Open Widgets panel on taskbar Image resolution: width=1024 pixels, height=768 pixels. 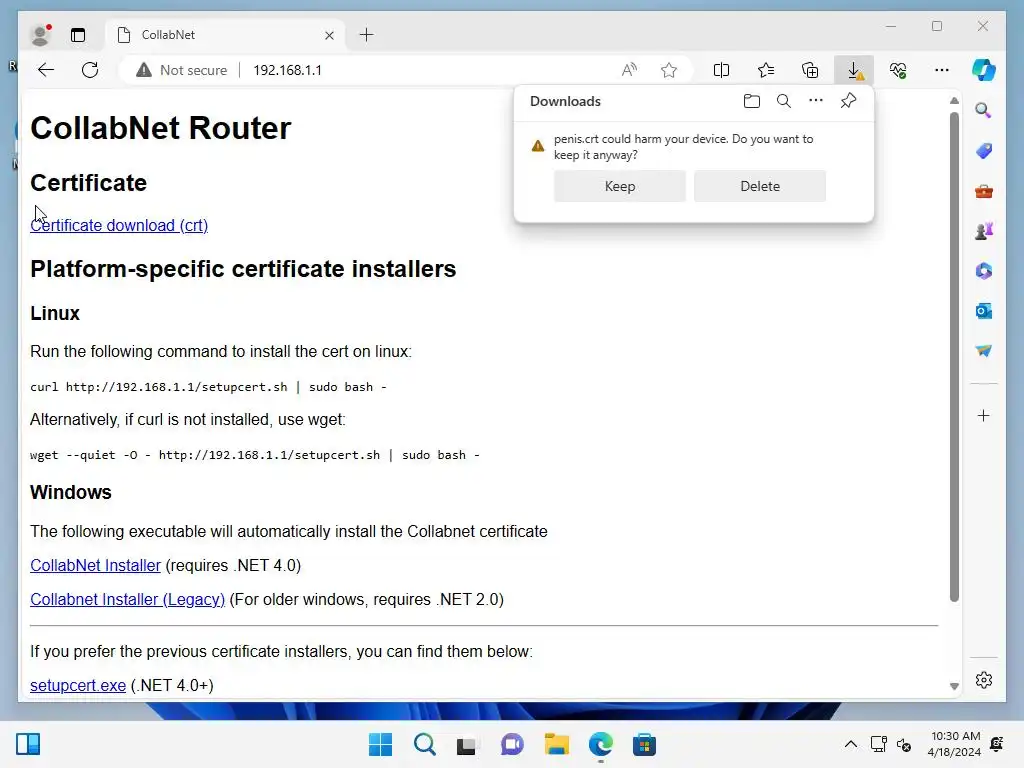point(27,744)
